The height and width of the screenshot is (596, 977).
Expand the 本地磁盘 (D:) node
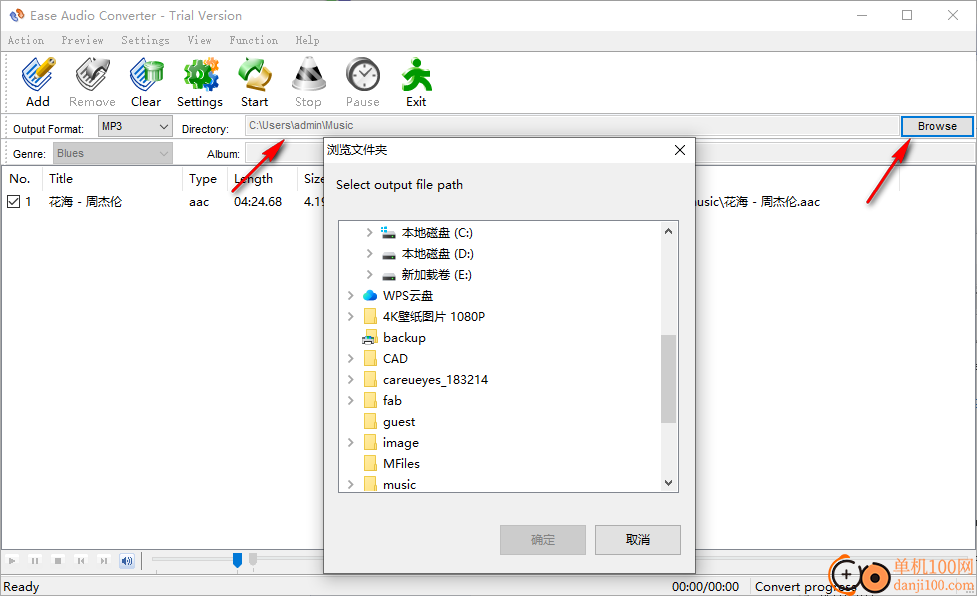click(x=369, y=253)
